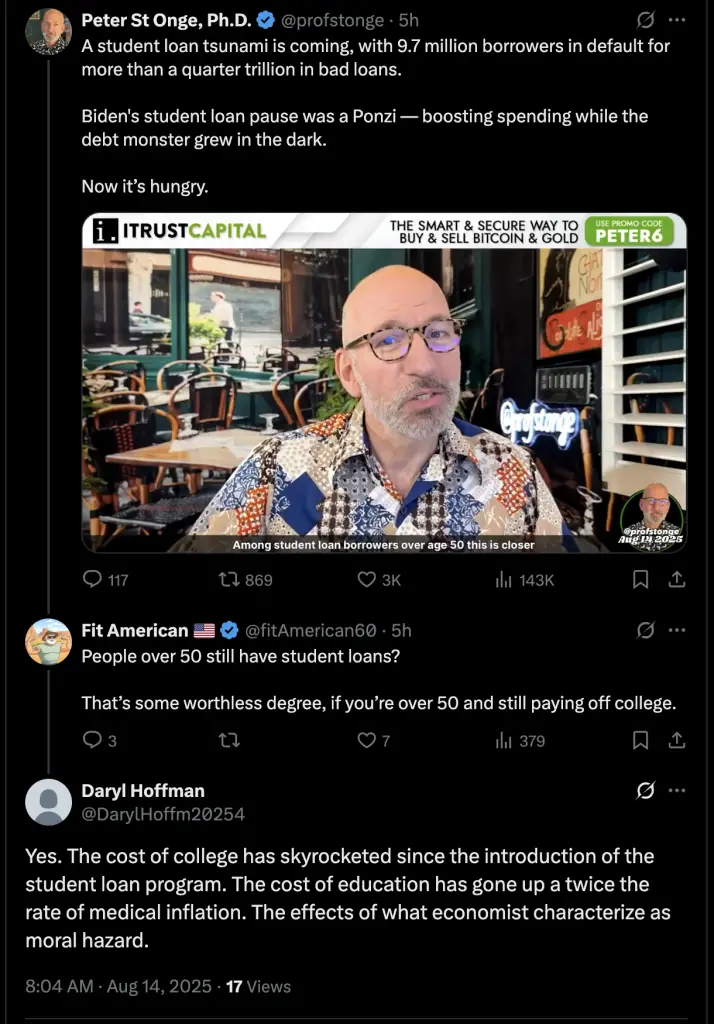Play the ITrustCapital video thumbnail
The height and width of the screenshot is (1024, 714).
tap(384, 383)
